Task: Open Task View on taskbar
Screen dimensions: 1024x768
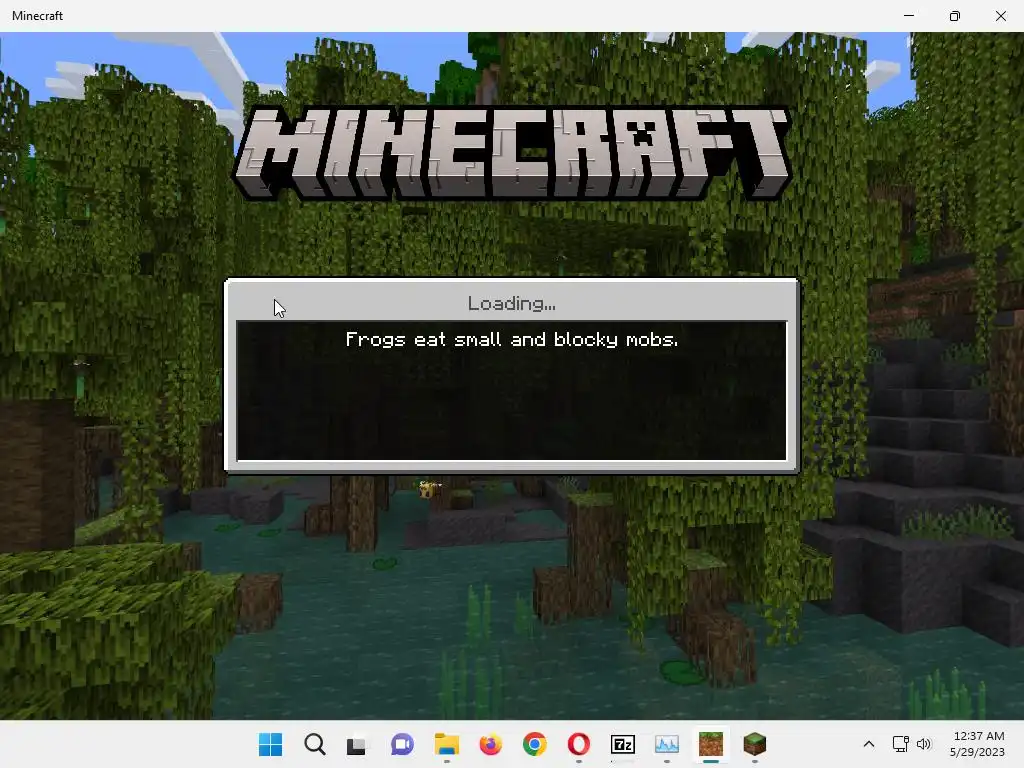Action: (x=358, y=744)
